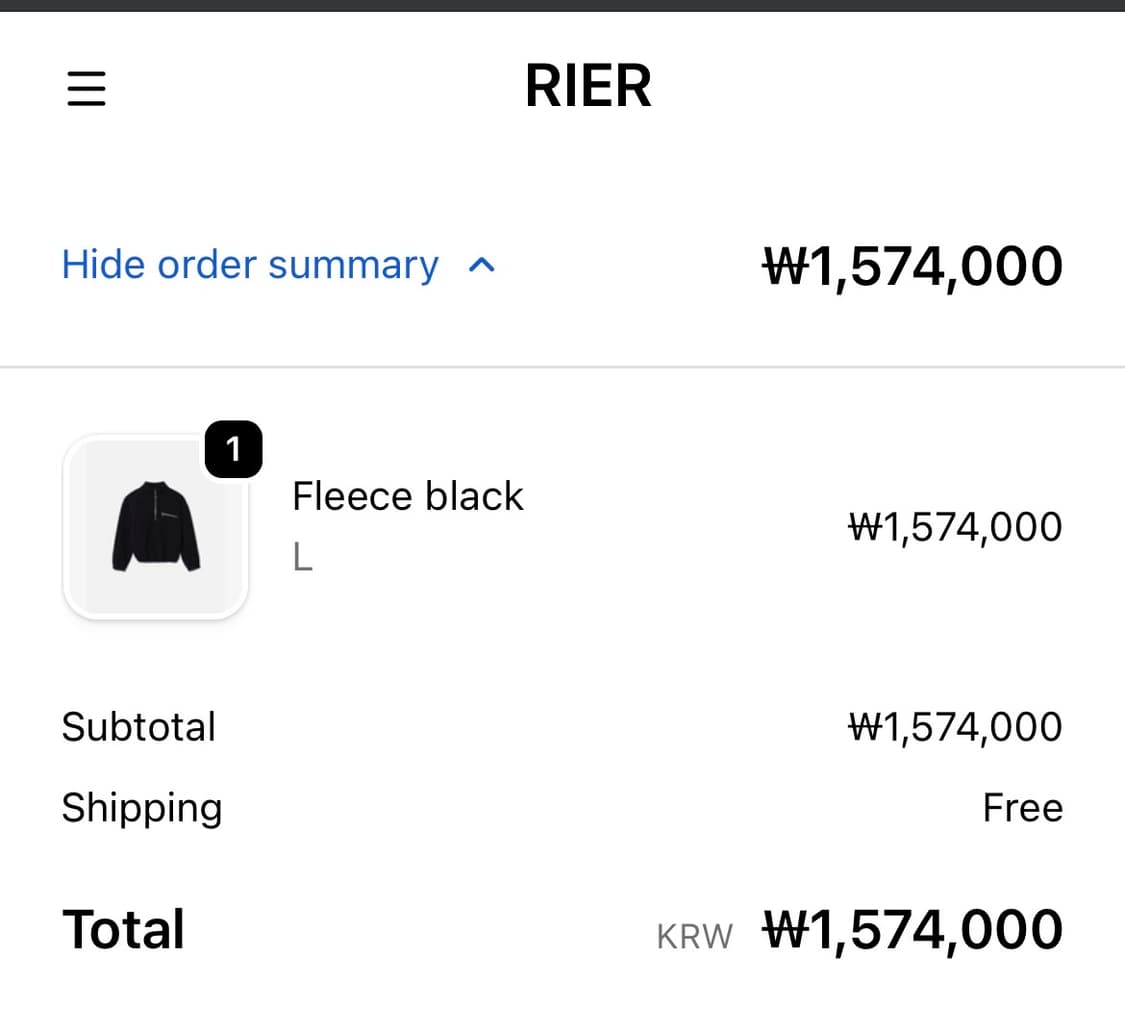Click the size L label
Image resolution: width=1125 pixels, height=1012 pixels.
pos(302,557)
